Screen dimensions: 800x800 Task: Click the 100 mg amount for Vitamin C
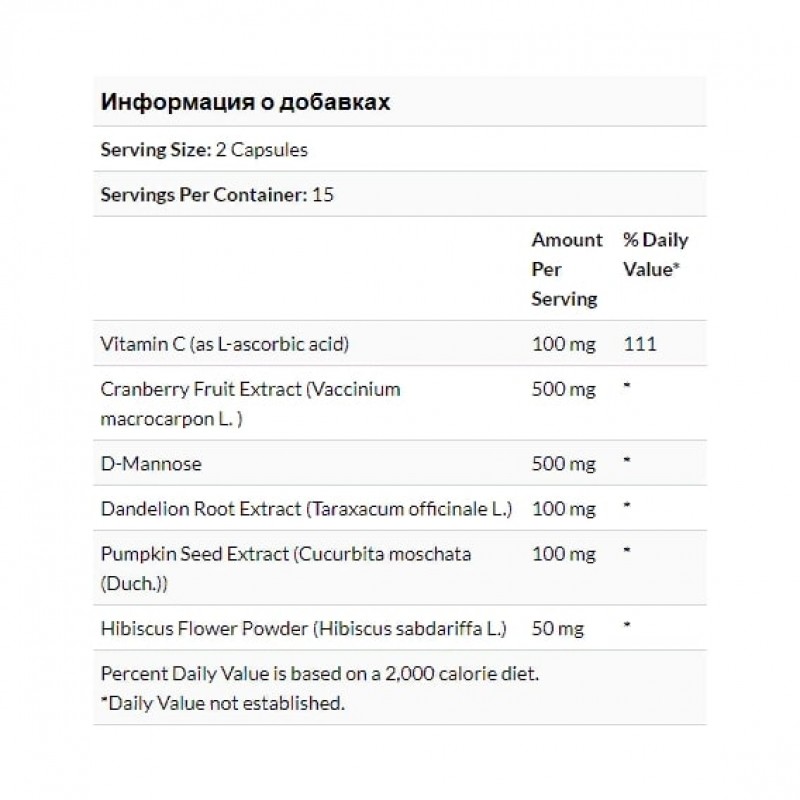[562, 344]
